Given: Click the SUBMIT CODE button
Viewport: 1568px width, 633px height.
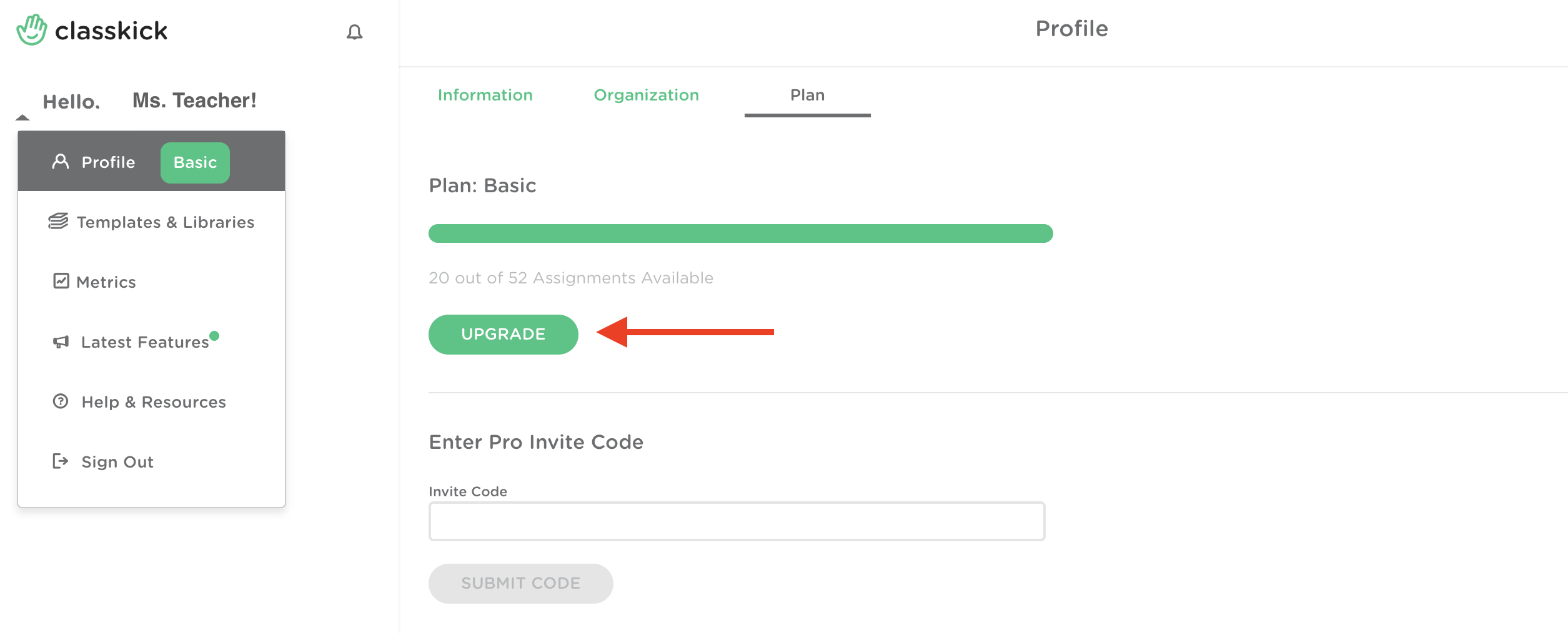Looking at the screenshot, I should point(521,583).
